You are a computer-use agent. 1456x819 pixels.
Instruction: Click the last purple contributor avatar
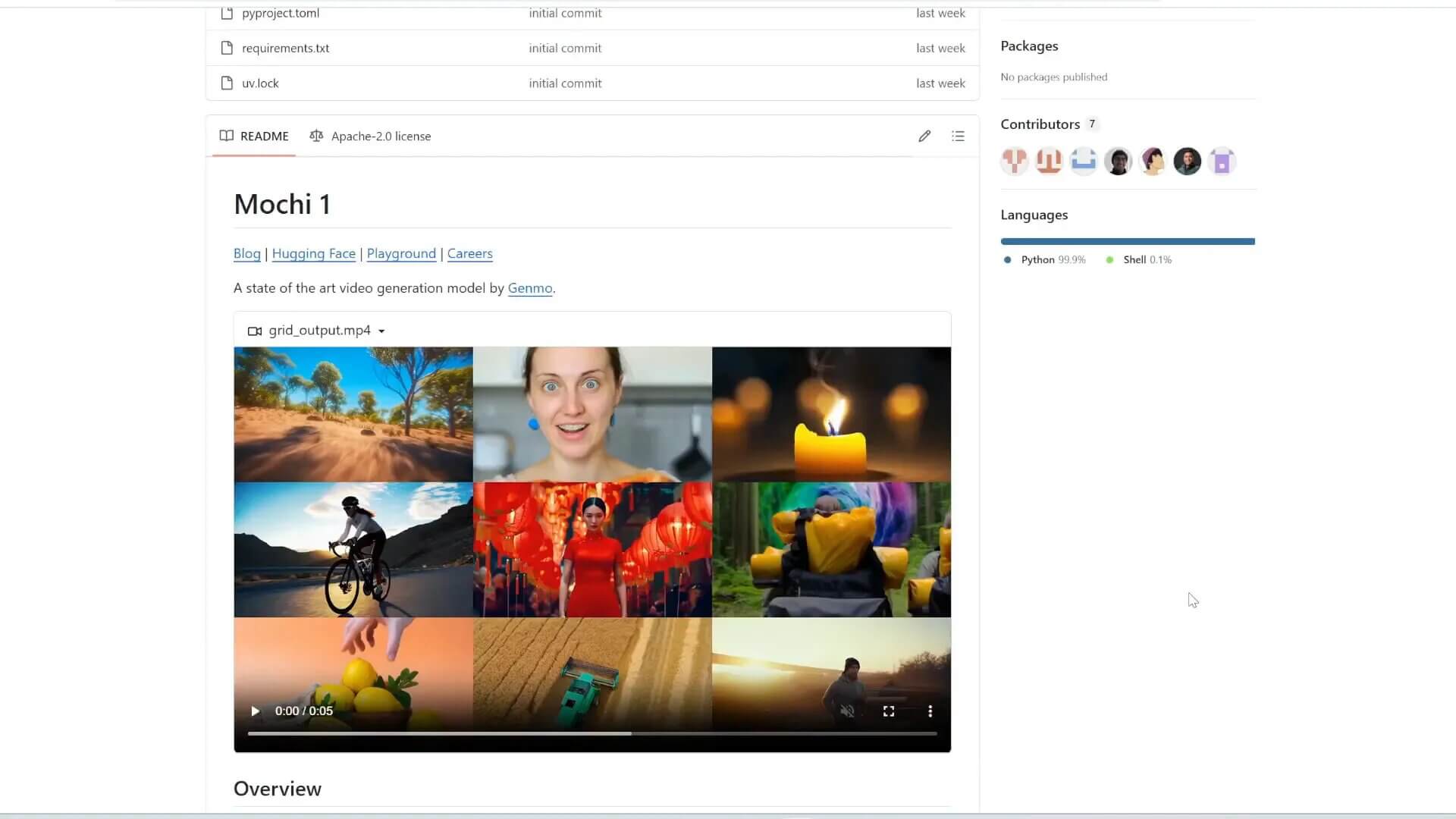1221,162
